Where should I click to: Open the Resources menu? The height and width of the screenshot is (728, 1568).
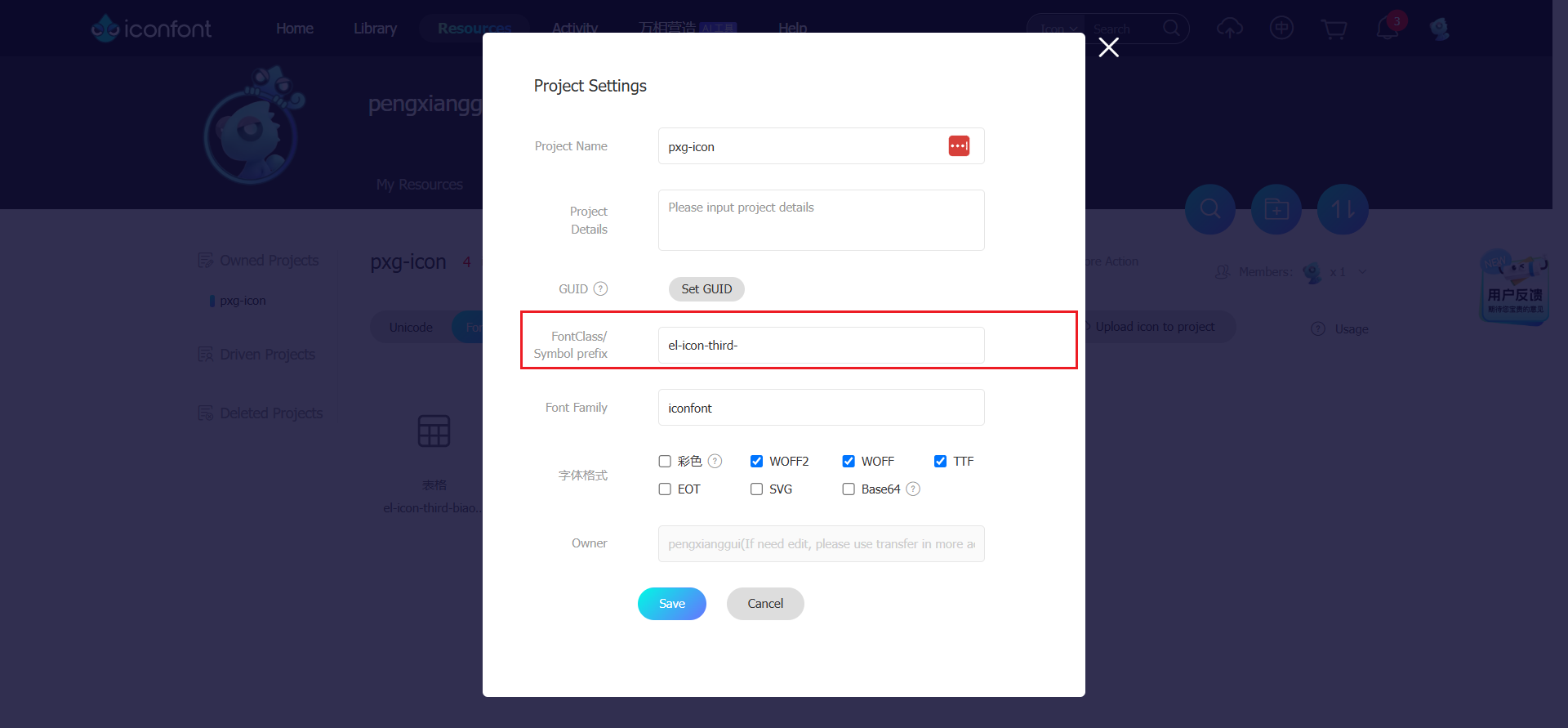tap(474, 29)
